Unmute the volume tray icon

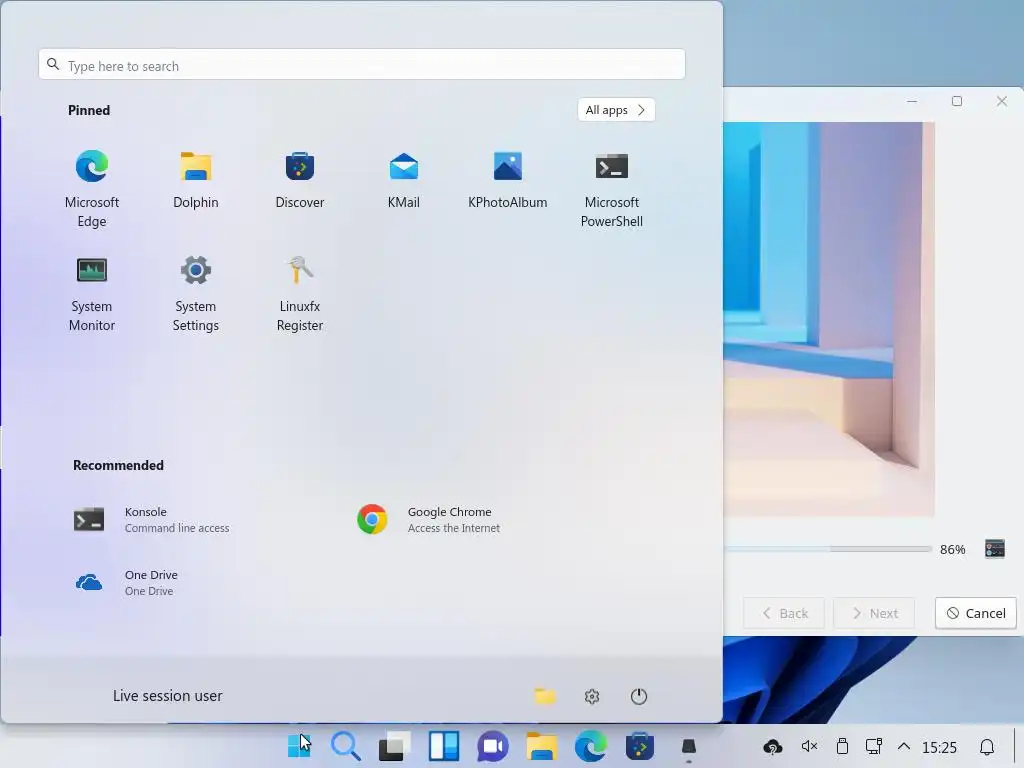pyautogui.click(x=809, y=746)
